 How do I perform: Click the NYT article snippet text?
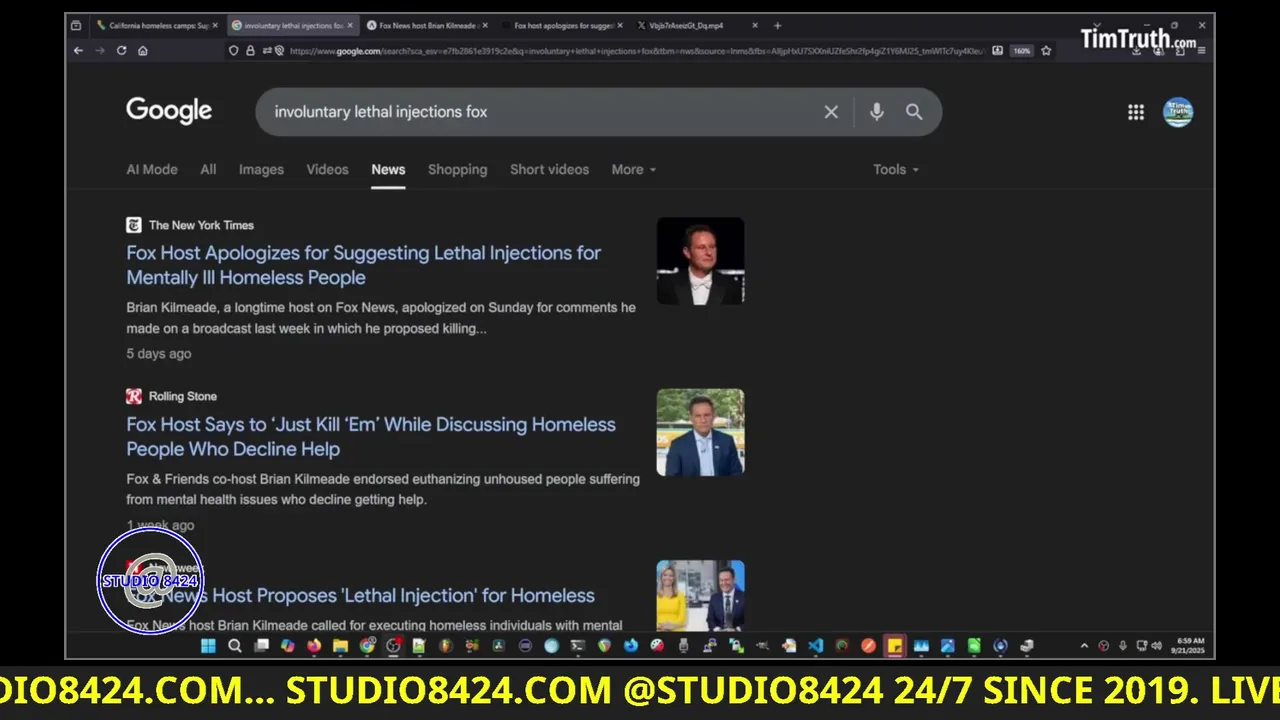381,318
